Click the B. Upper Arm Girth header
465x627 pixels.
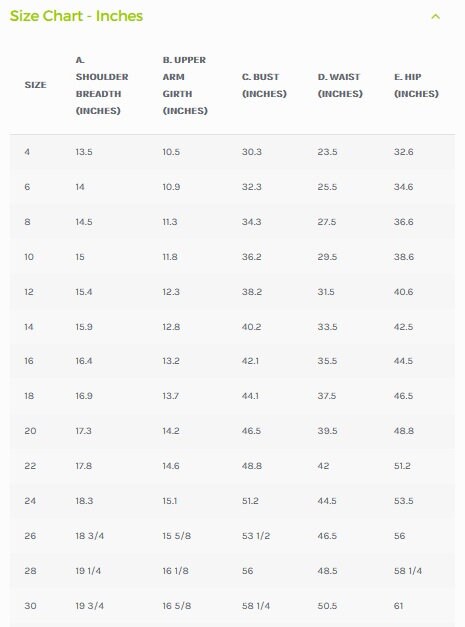(185, 85)
